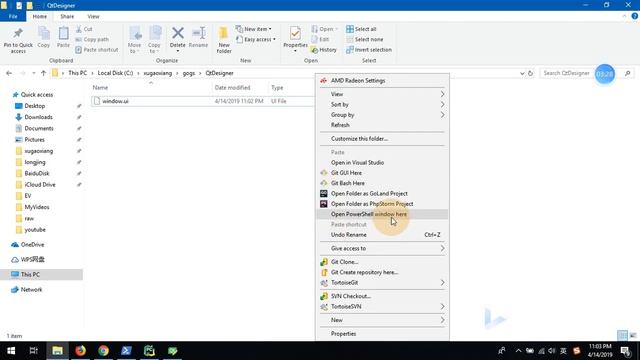Switch to the View ribbon tab

pyautogui.click(x=93, y=16)
